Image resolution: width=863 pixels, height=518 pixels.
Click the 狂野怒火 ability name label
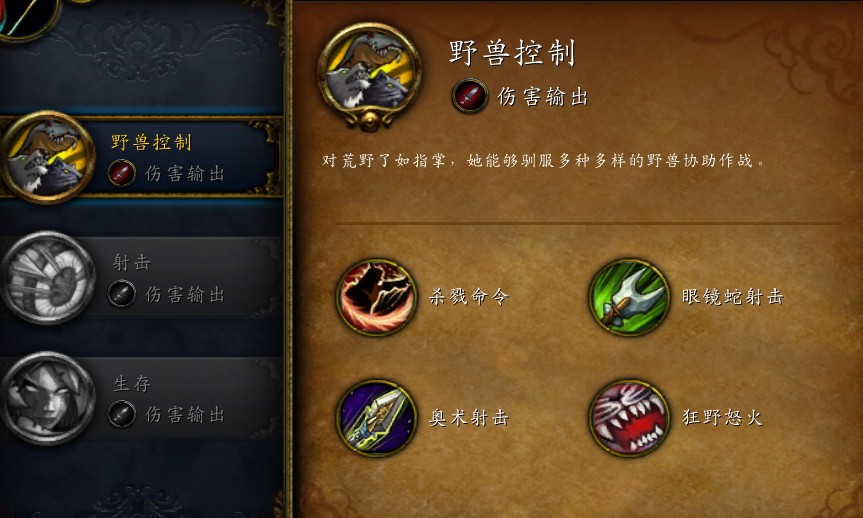tap(722, 417)
